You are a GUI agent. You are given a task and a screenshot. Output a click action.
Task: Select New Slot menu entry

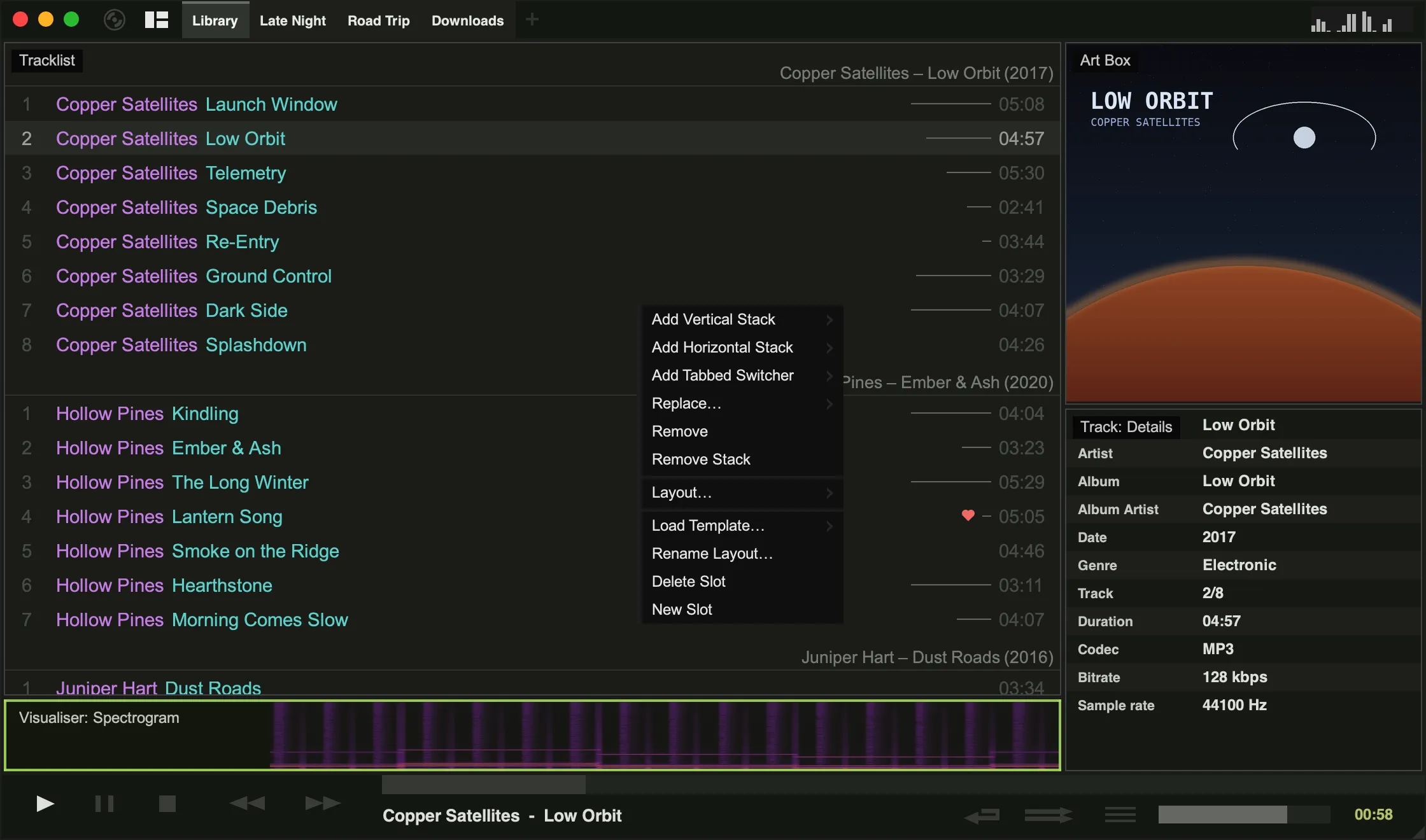[x=742, y=610]
